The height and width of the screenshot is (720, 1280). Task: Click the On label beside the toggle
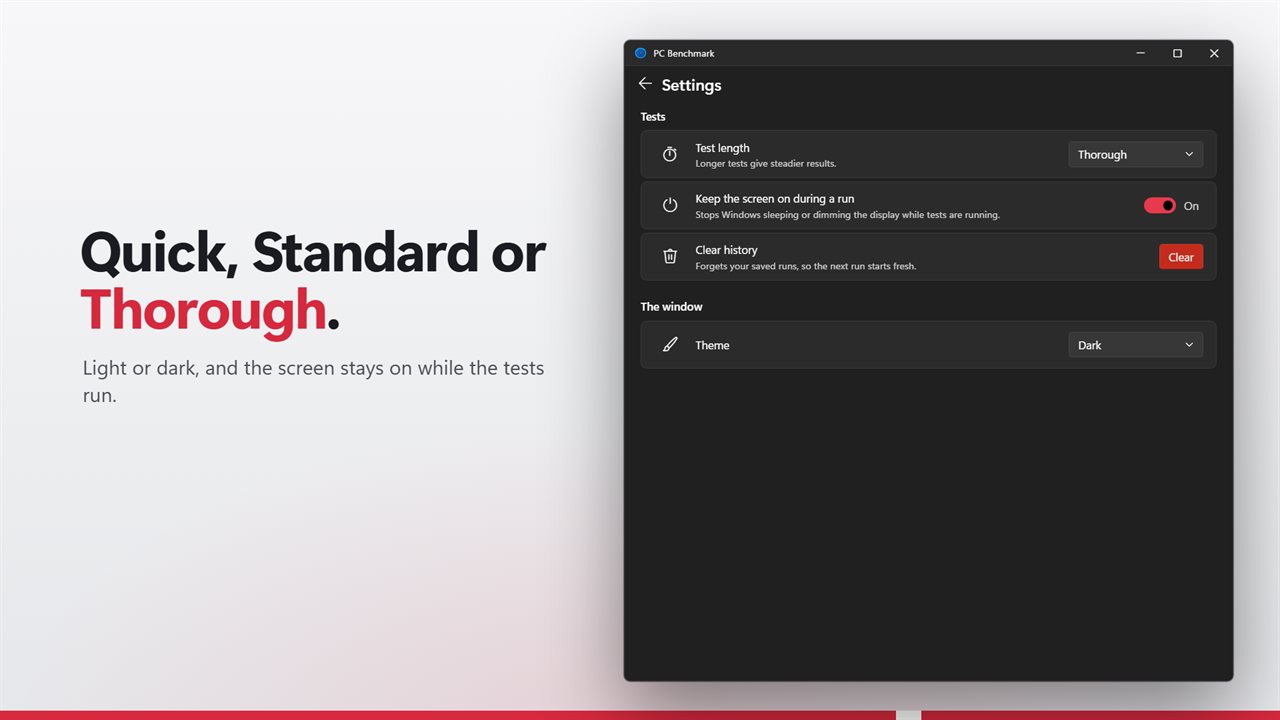coord(1191,206)
